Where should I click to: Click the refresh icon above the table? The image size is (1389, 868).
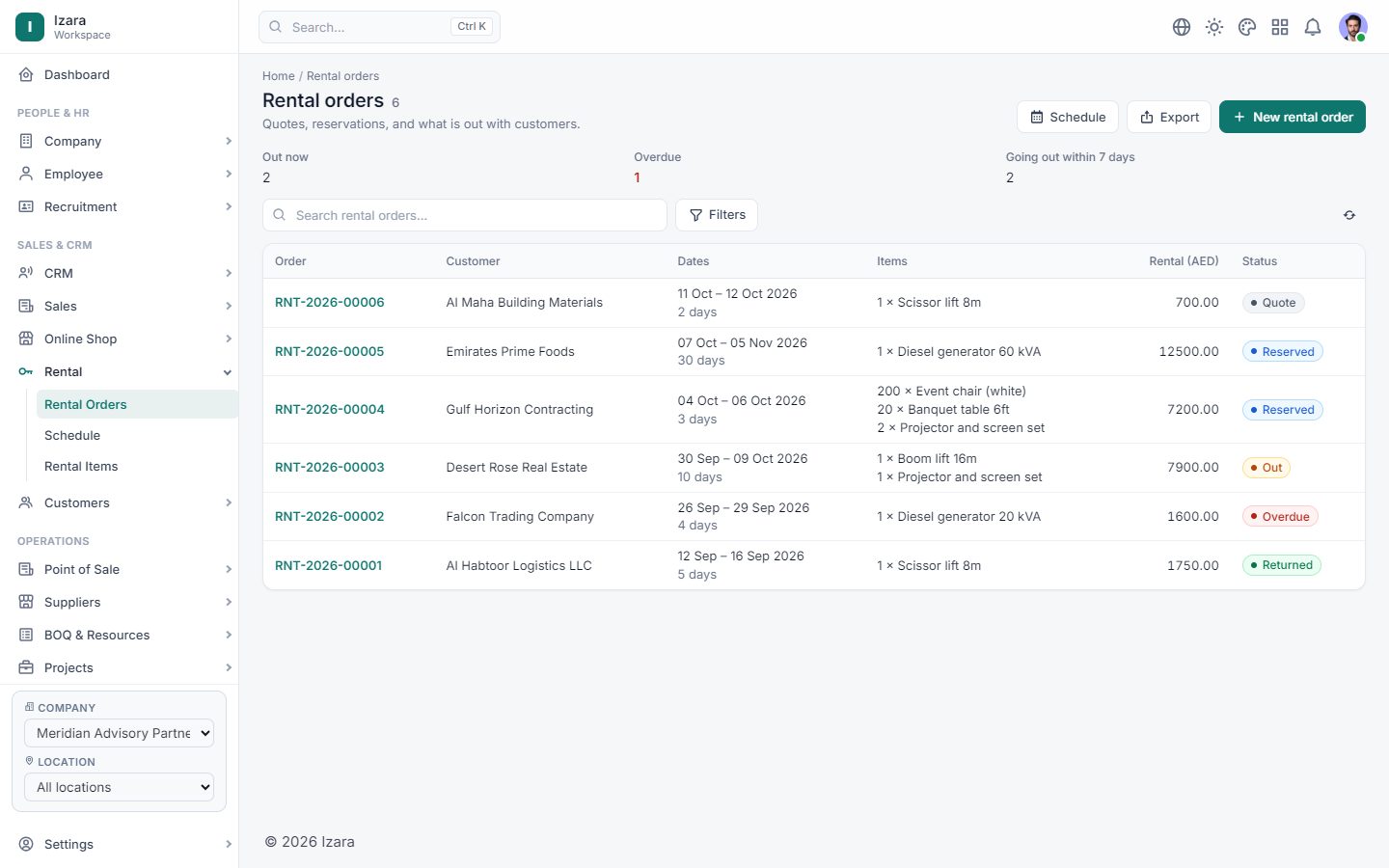pos(1349,215)
